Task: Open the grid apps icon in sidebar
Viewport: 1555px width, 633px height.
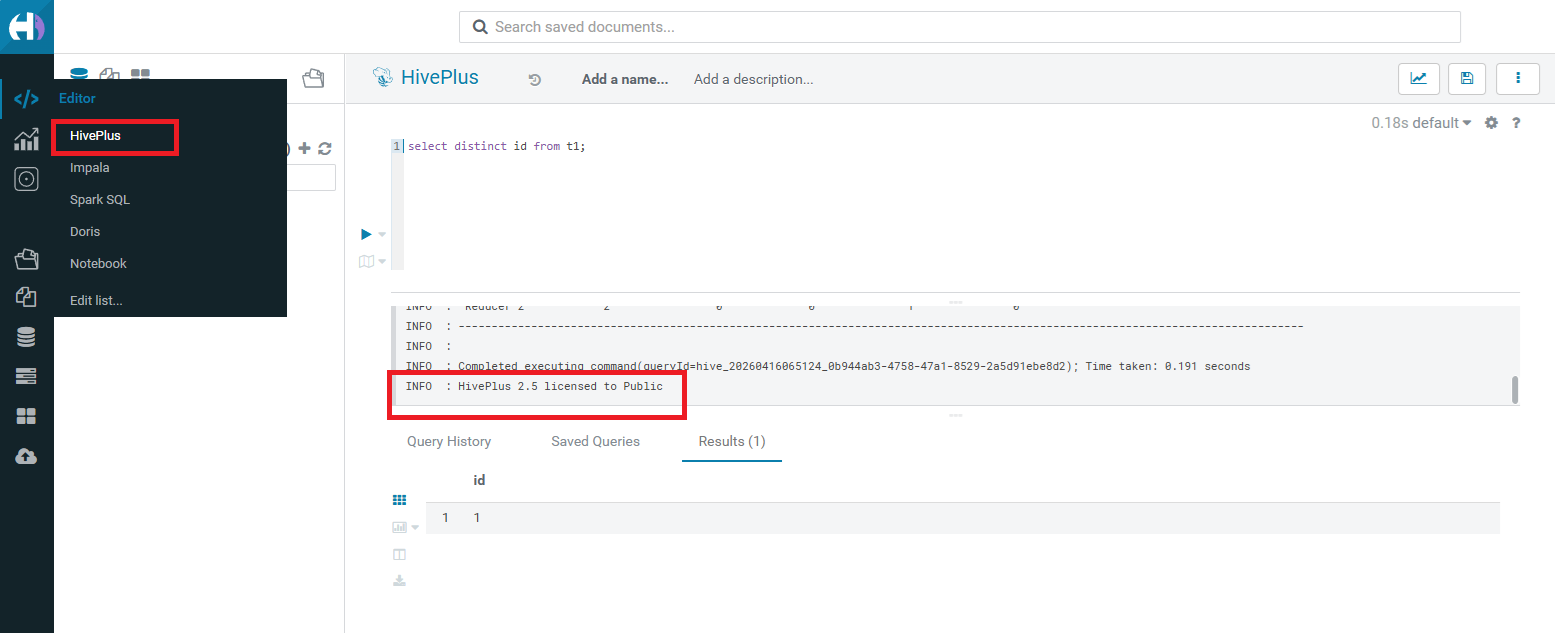Action: pyautogui.click(x=26, y=416)
